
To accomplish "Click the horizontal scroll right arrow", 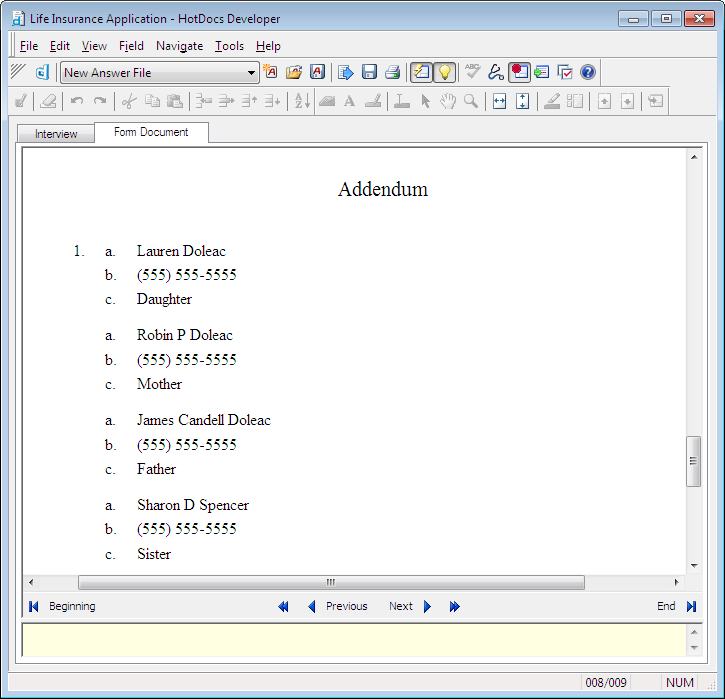I will coord(676,582).
